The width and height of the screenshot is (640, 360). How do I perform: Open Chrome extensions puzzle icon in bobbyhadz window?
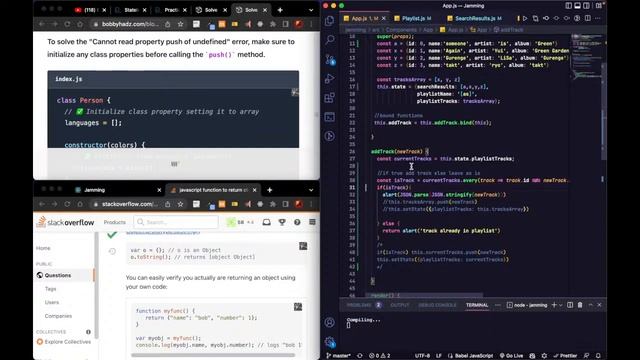coord(273,24)
